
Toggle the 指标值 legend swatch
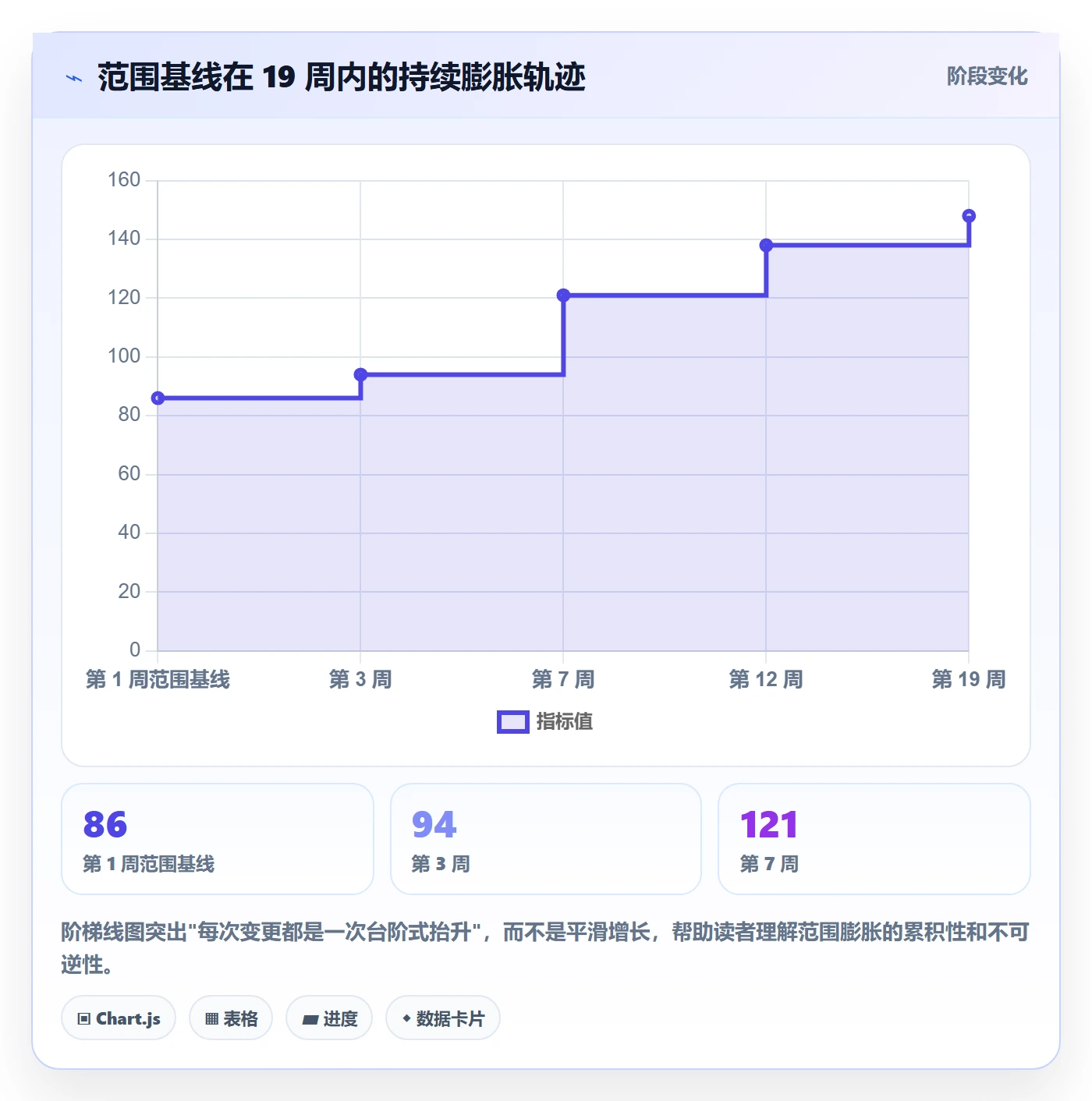tap(513, 722)
